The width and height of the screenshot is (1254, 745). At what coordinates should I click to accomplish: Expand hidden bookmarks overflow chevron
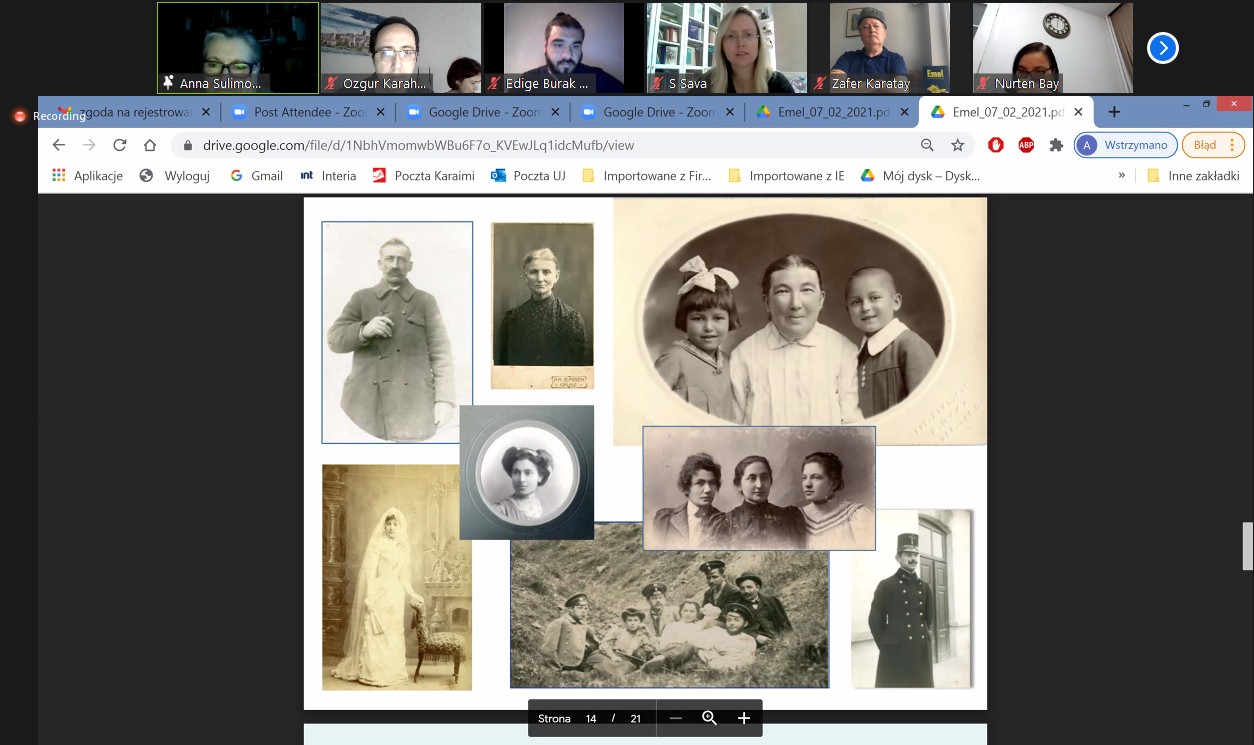coord(1122,176)
